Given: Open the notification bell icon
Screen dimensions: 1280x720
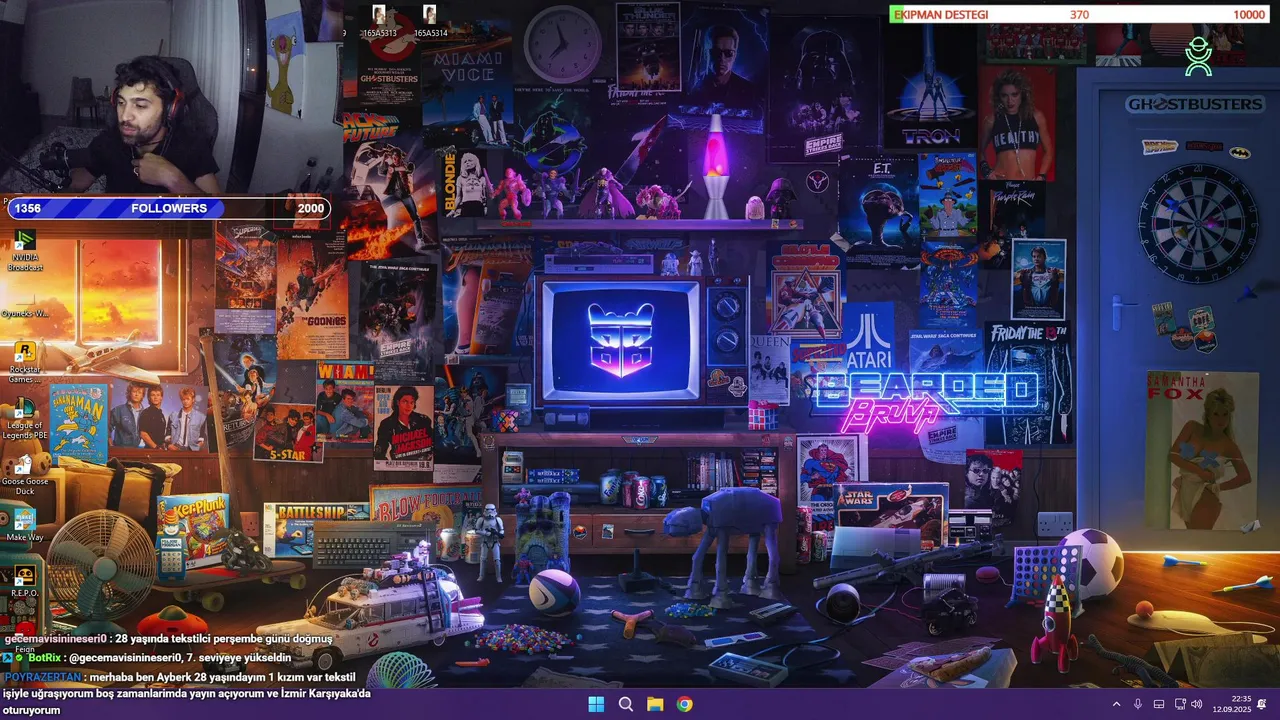Looking at the screenshot, I should point(1262,704).
